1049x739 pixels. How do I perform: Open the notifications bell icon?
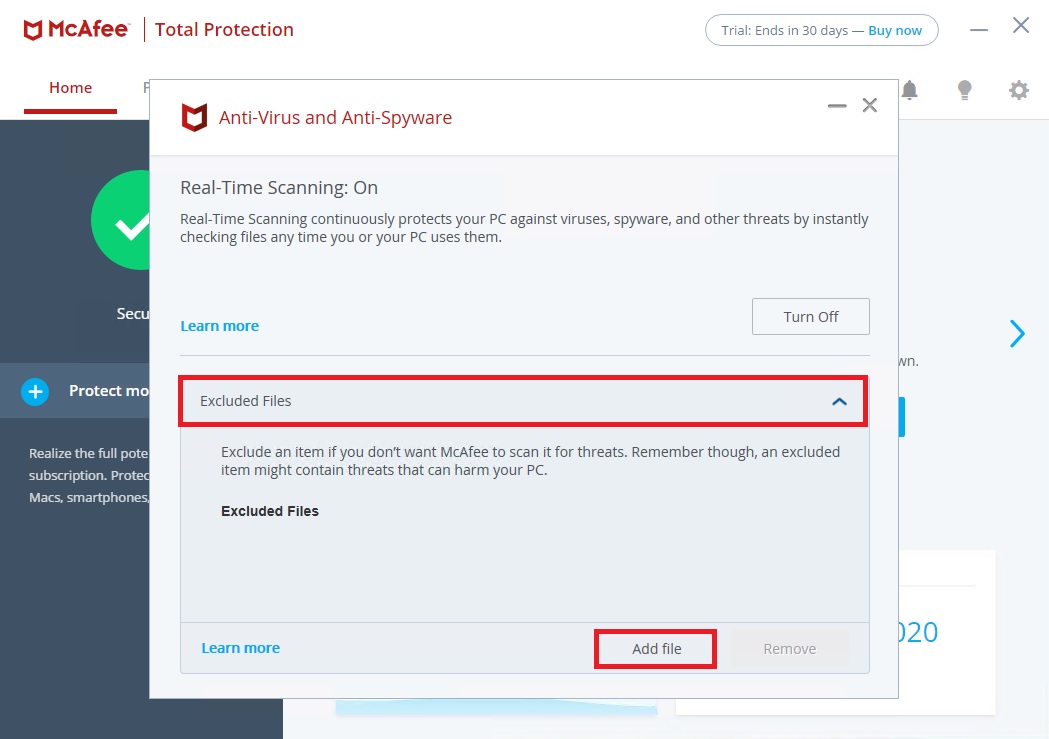910,90
